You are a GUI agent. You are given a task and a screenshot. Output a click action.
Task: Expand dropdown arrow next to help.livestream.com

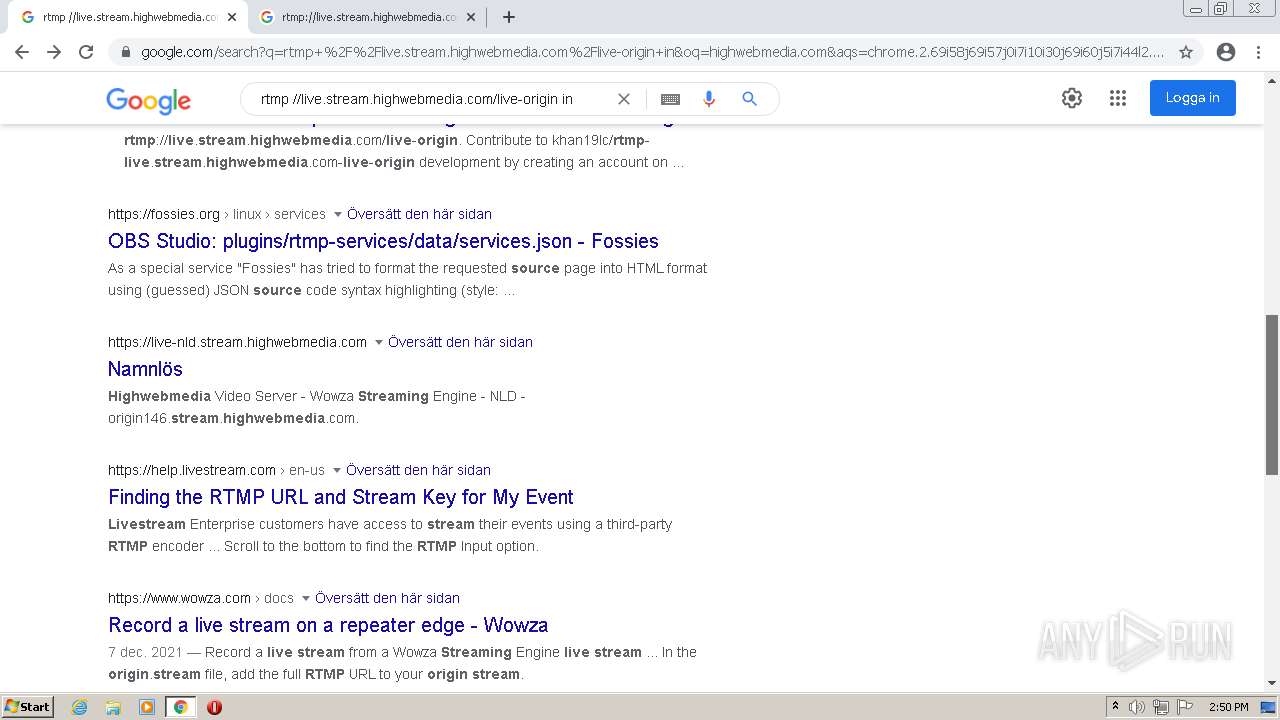click(337, 470)
